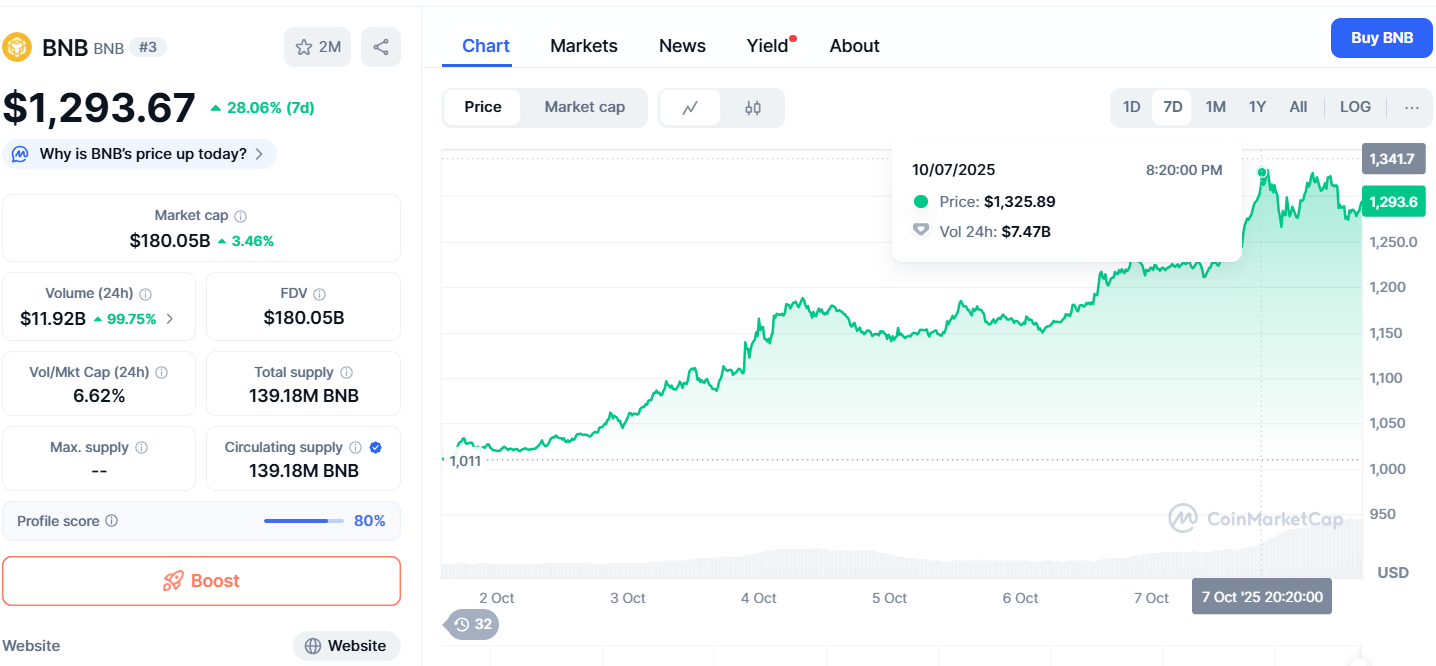Click the info icon beside Circulating supply
The image size is (1436, 666).
355,448
